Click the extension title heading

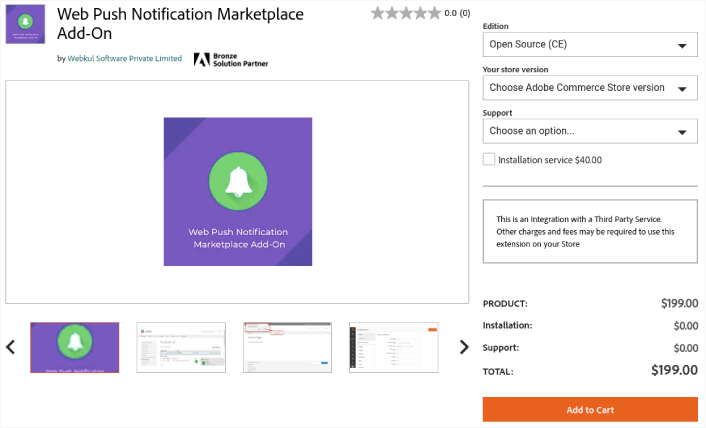tap(180, 24)
